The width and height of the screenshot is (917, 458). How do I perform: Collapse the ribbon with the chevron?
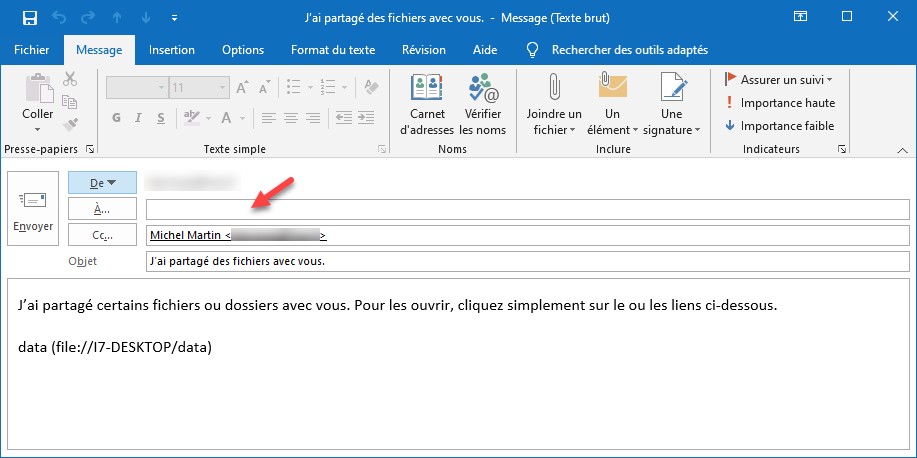point(901,151)
